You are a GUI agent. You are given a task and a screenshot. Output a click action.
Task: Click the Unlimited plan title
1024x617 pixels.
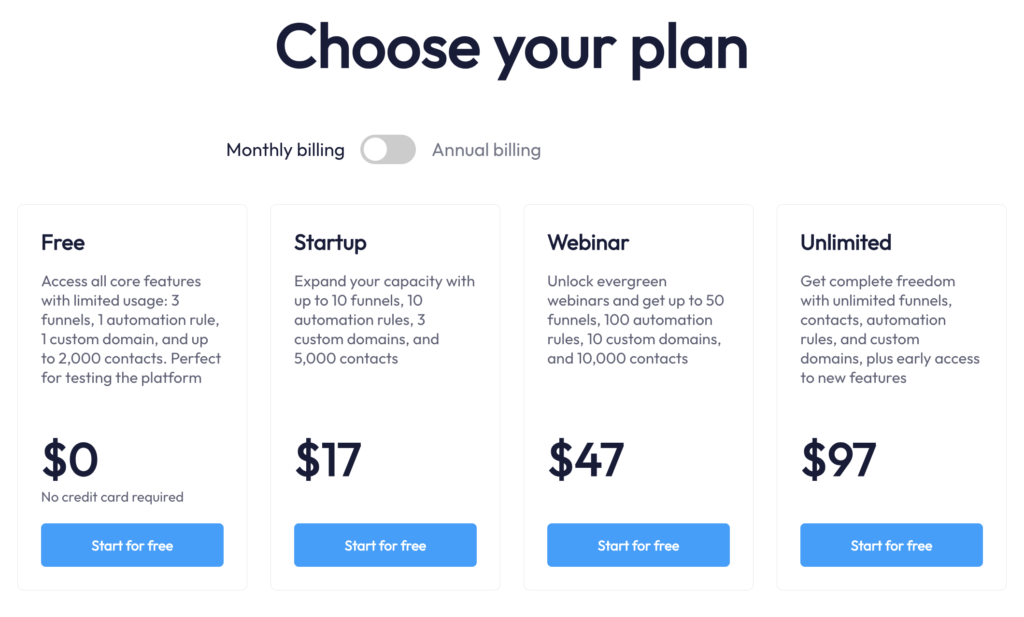coord(845,242)
